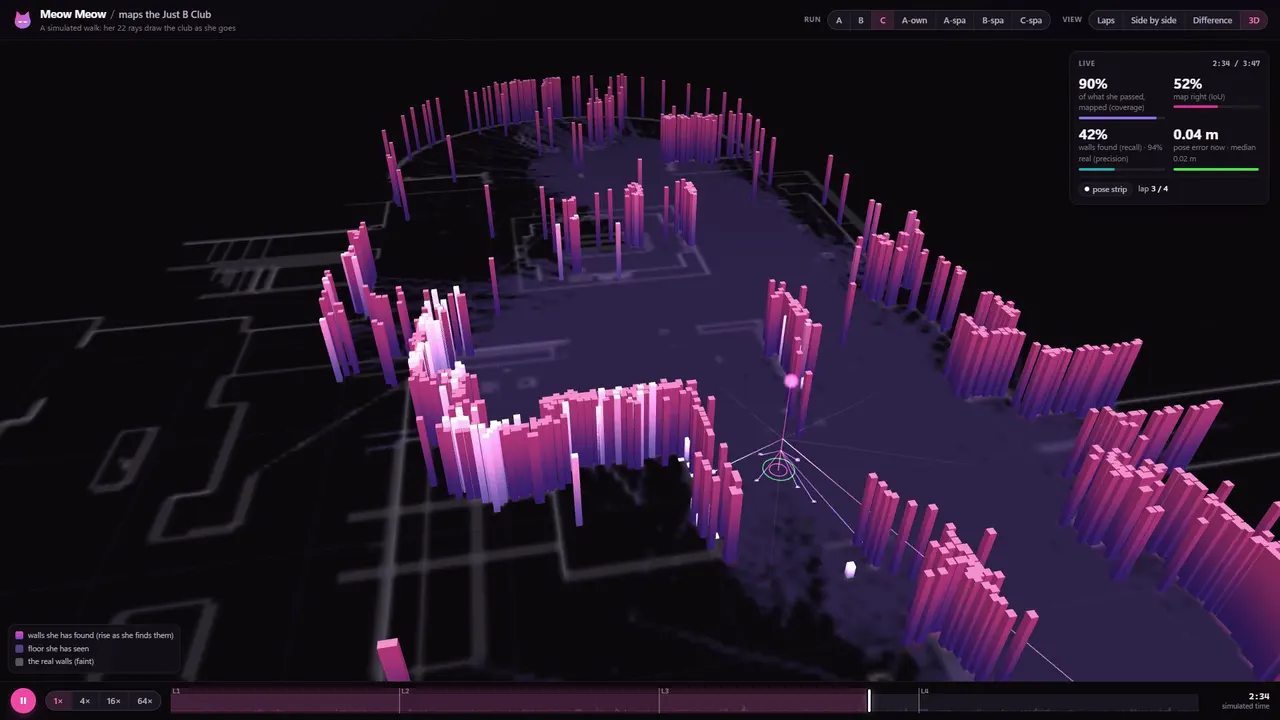This screenshot has height=720, width=1280.
Task: Jump to the L1 lap marker
Action: point(176,691)
